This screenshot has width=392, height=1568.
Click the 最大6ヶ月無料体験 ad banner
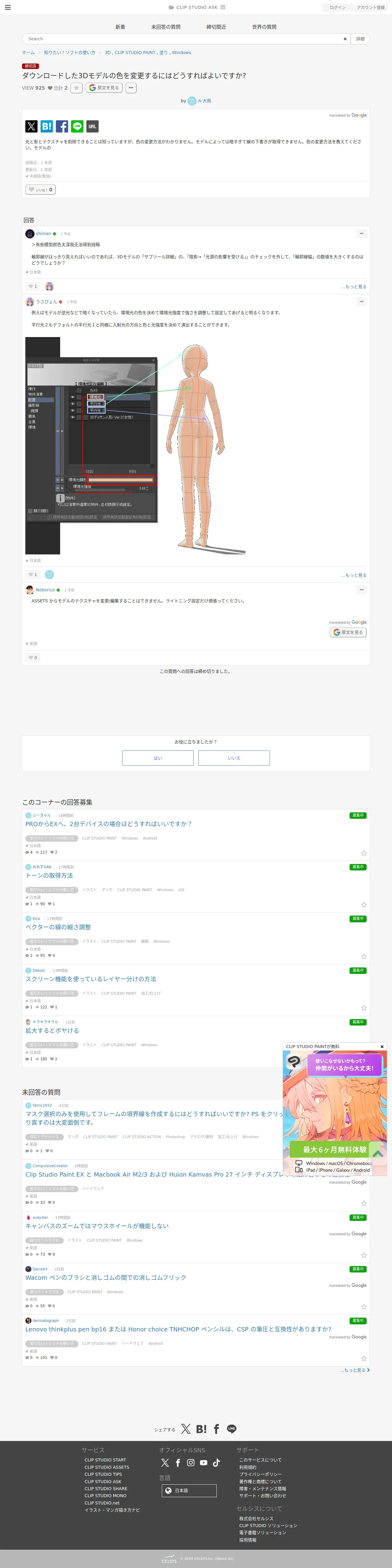point(335,1150)
